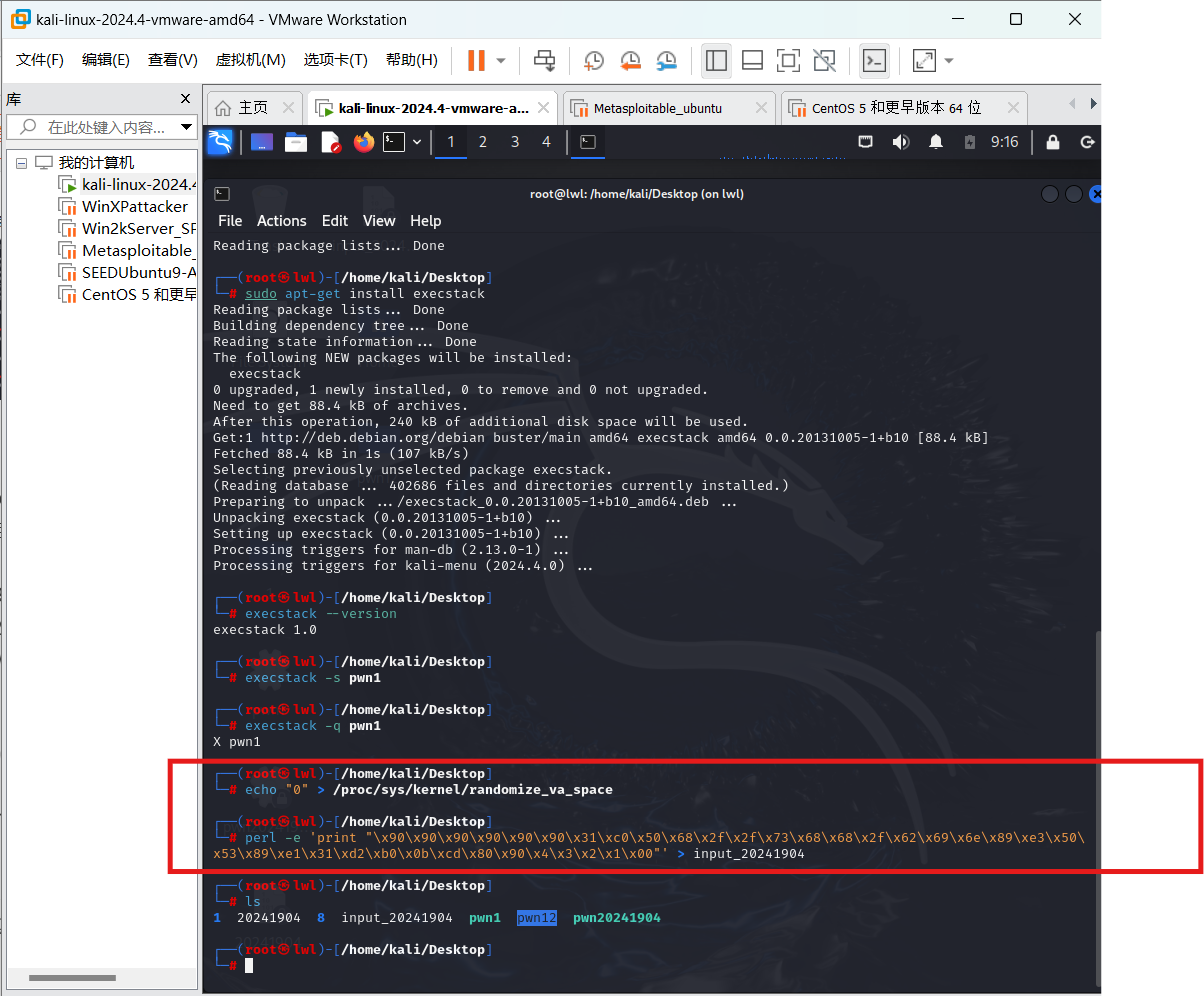Select SEEDUbuntu9 in the library tree

pos(138,273)
